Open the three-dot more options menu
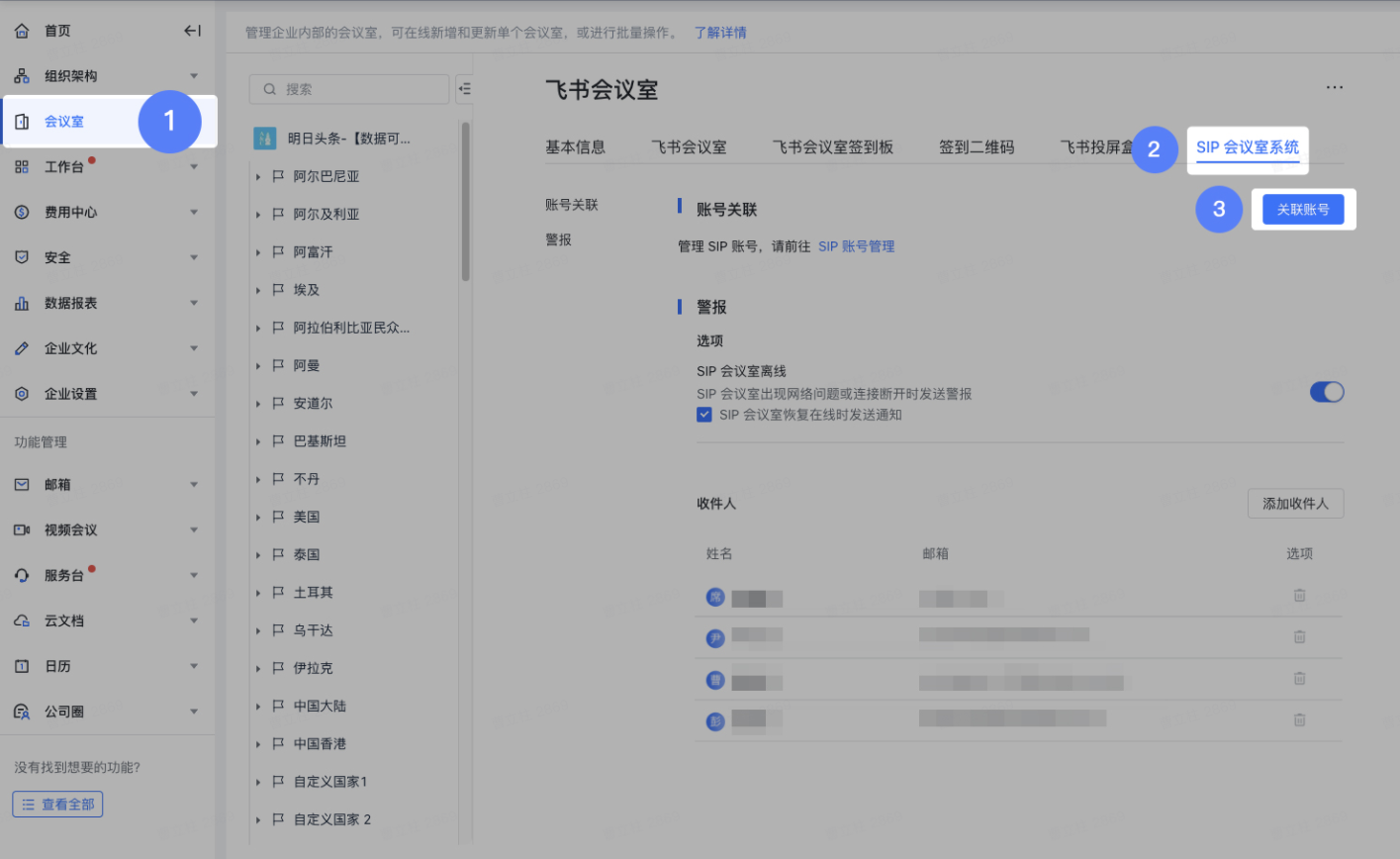1400x859 pixels. [x=1335, y=87]
